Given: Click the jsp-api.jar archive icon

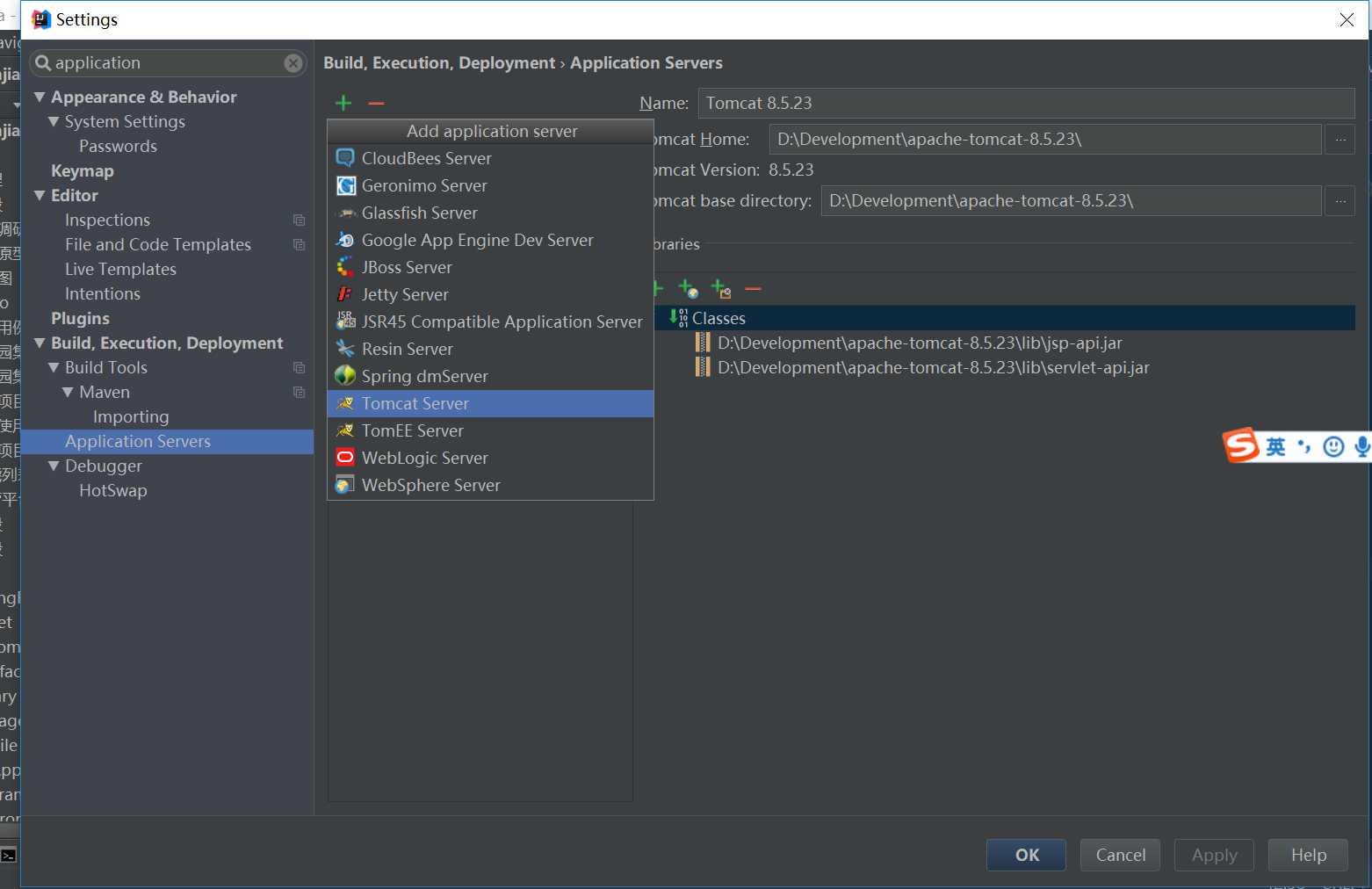Looking at the screenshot, I should (703, 343).
